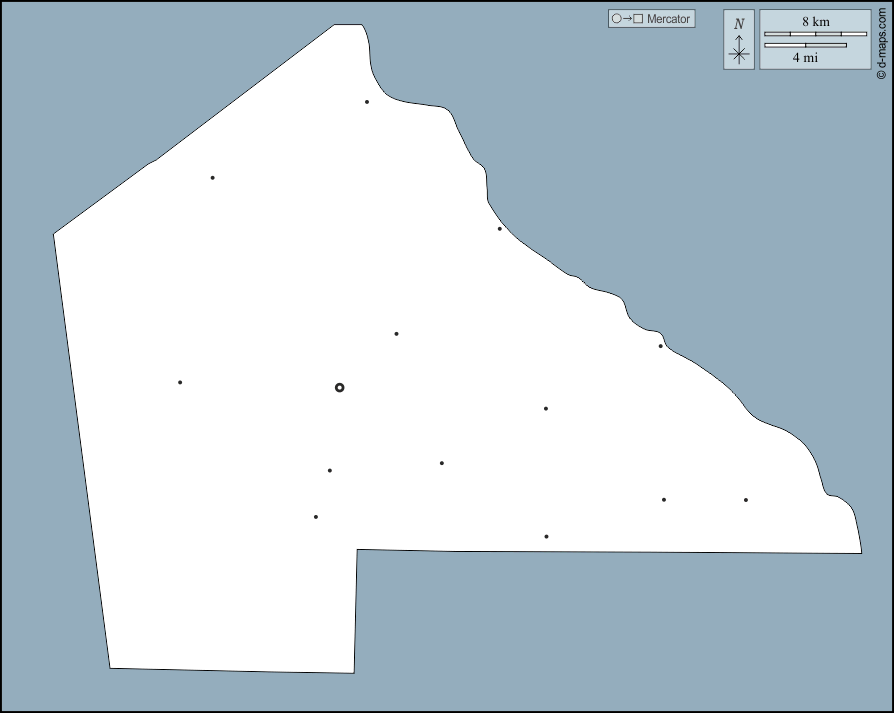The image size is (894, 713).
Task: Click the 8 km scale bar label
Action: tap(815, 21)
